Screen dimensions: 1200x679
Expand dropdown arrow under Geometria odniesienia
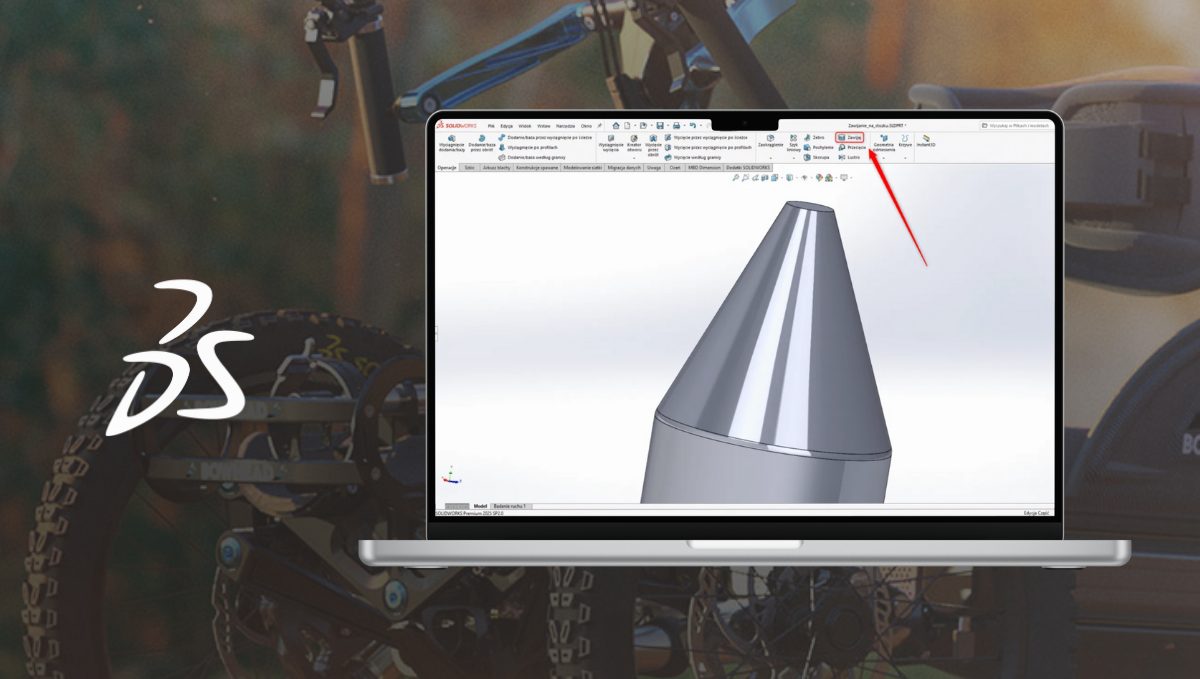pyautogui.click(x=884, y=158)
